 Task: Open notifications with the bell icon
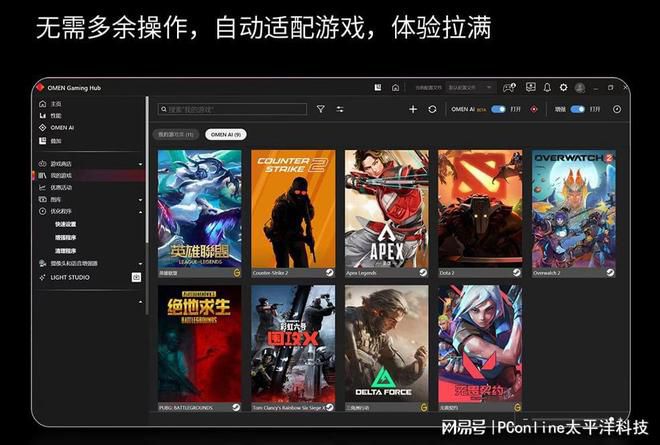point(547,88)
